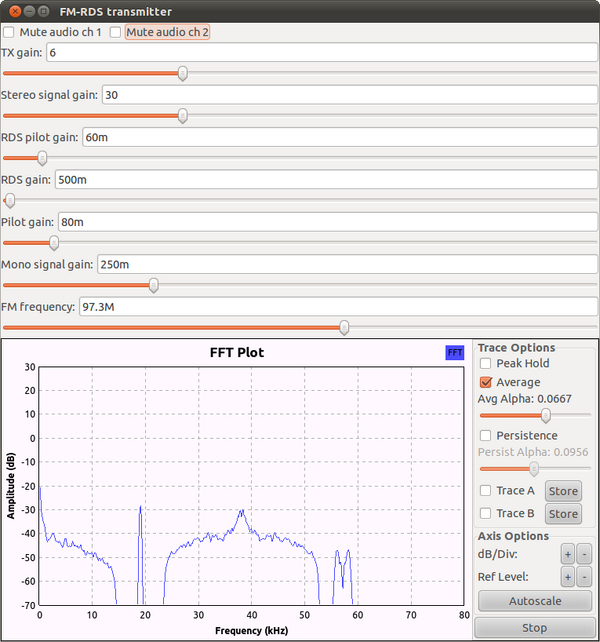
Task: Focus the Pilot gain input field
Action: pos(328,222)
